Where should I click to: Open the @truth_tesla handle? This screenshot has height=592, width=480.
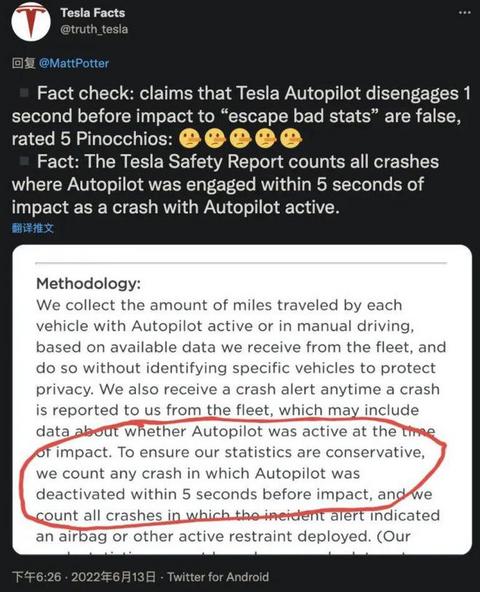pos(94,29)
